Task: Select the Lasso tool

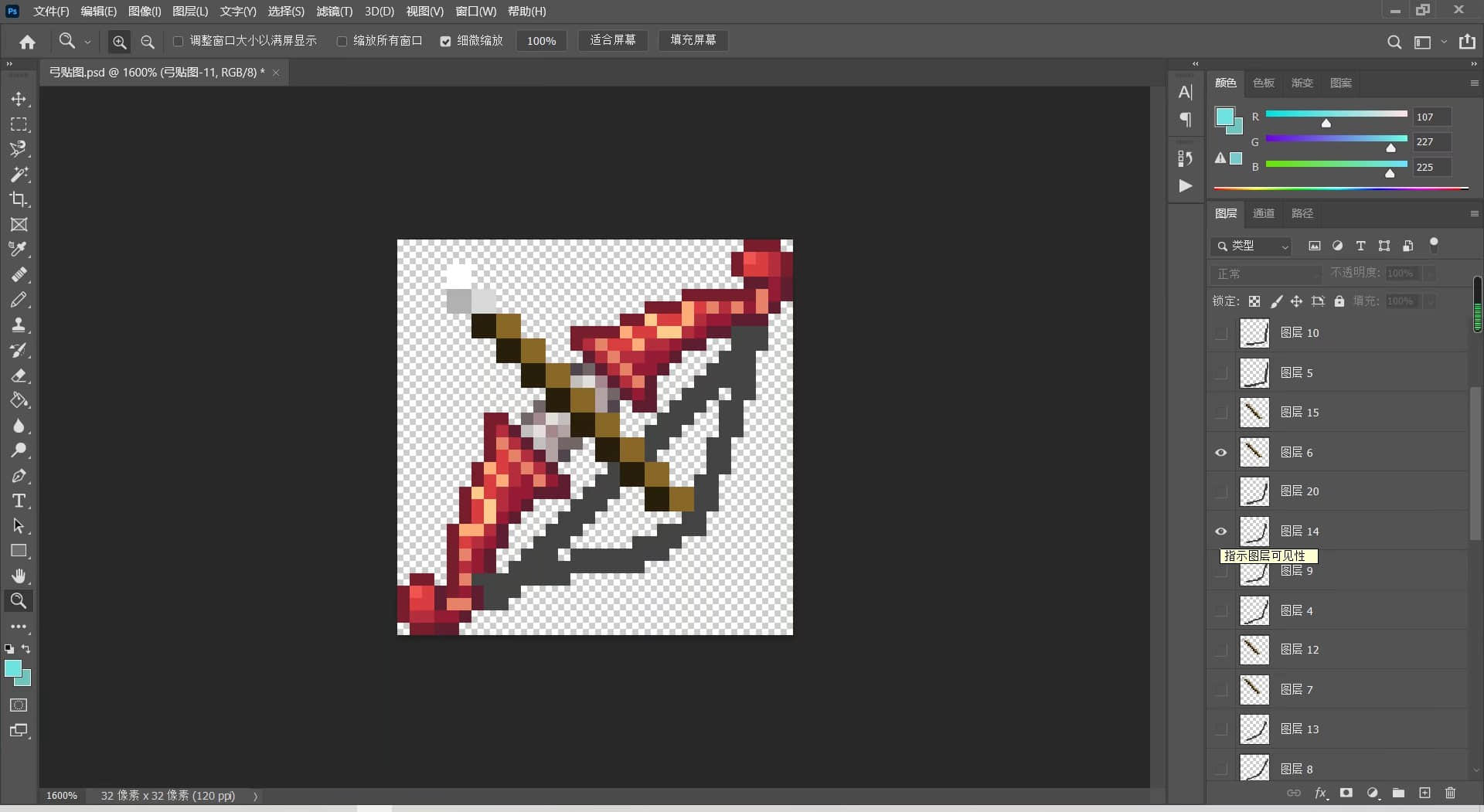Action: pos(19,148)
